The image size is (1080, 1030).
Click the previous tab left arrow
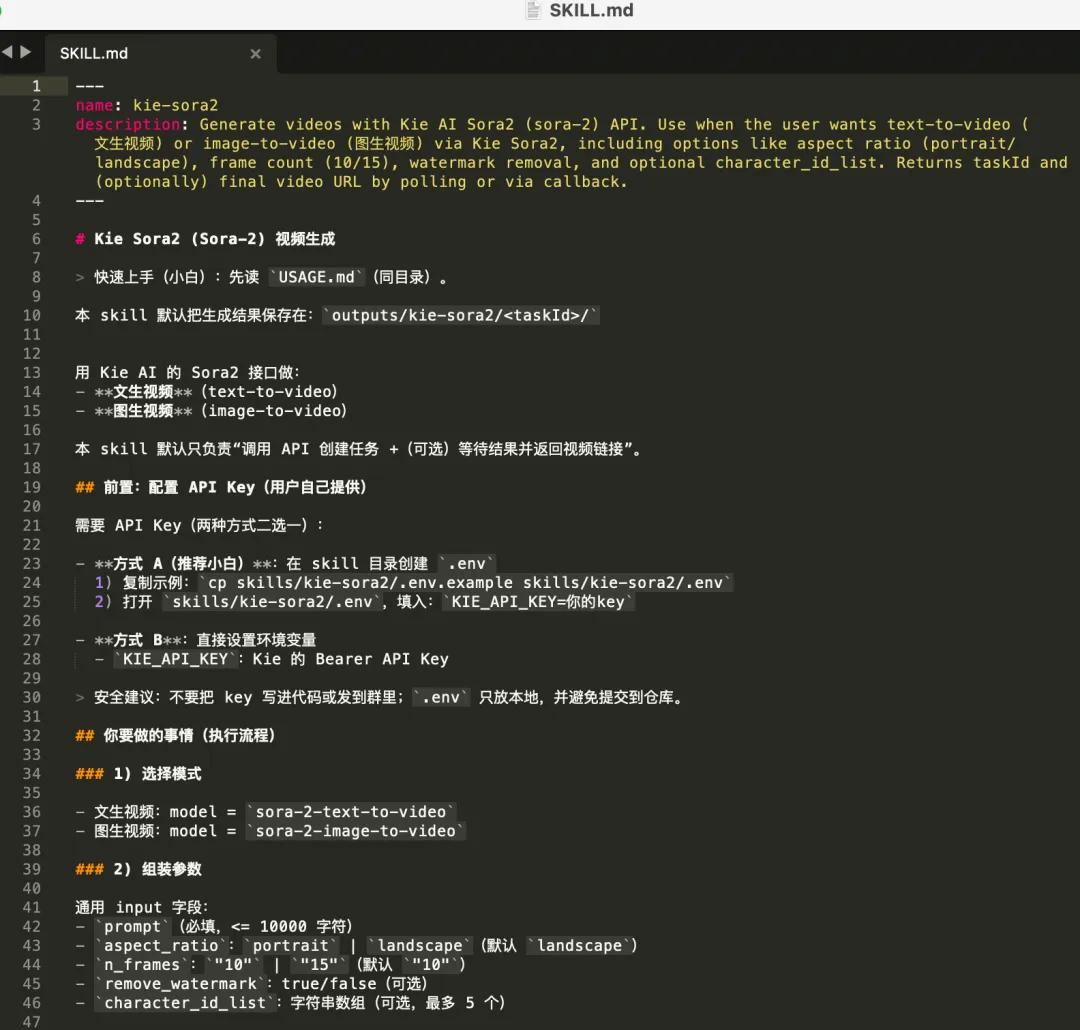8,52
